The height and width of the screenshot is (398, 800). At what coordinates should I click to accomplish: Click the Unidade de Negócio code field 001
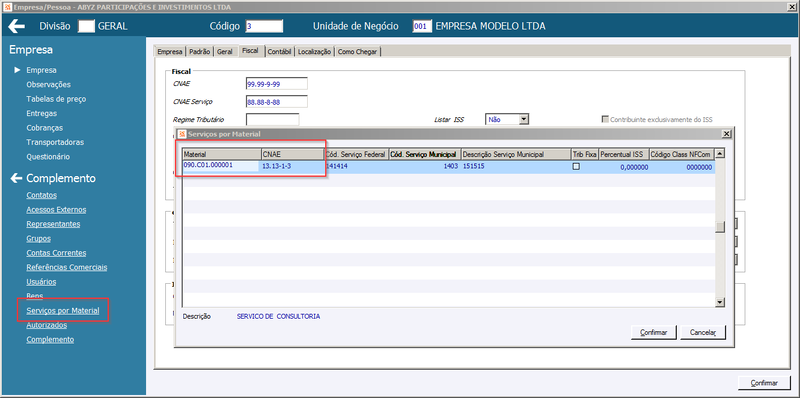click(422, 26)
